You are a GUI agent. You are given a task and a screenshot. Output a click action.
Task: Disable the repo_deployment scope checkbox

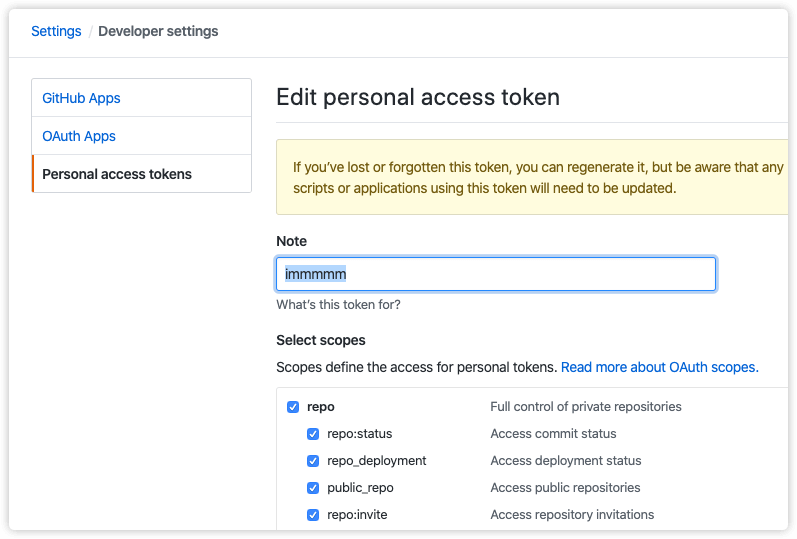(313, 461)
